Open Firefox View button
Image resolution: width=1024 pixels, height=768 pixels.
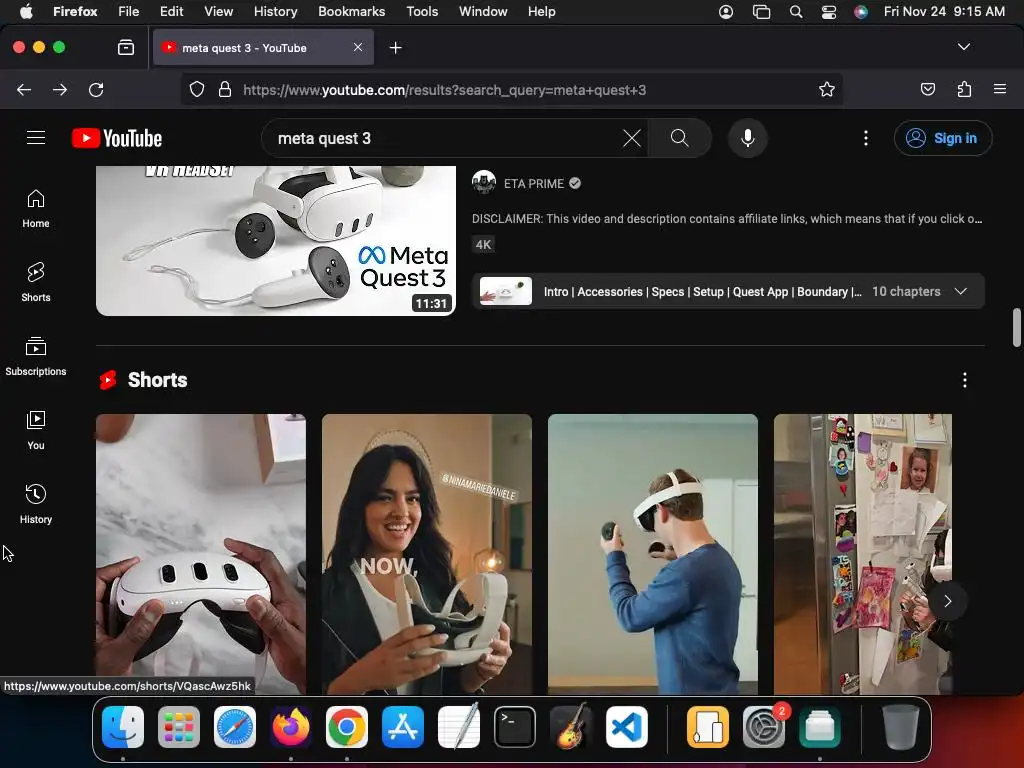pyautogui.click(x=126, y=47)
